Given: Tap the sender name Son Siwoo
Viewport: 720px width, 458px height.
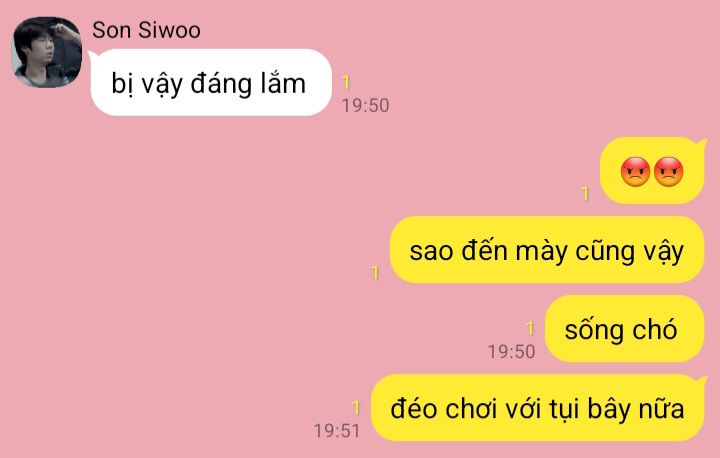Looking at the screenshot, I should point(146,30).
